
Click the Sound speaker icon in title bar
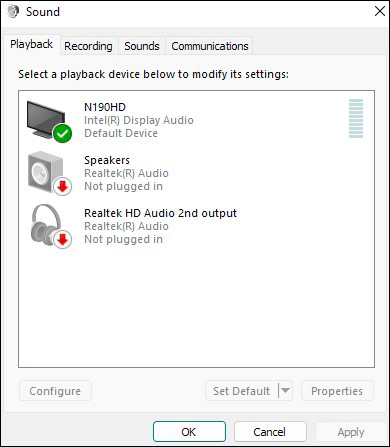13,12
